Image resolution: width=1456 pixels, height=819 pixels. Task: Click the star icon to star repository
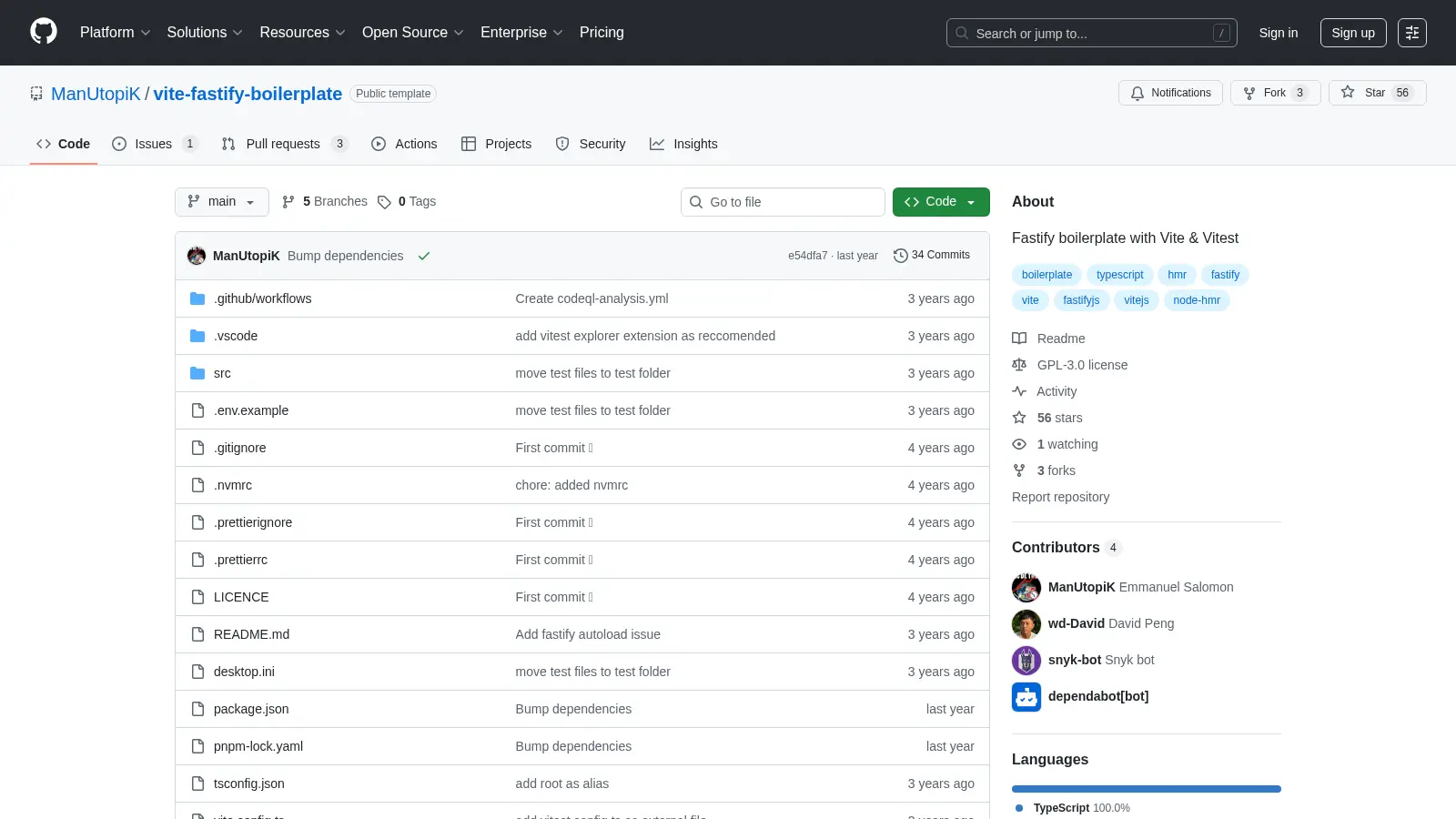1348,92
